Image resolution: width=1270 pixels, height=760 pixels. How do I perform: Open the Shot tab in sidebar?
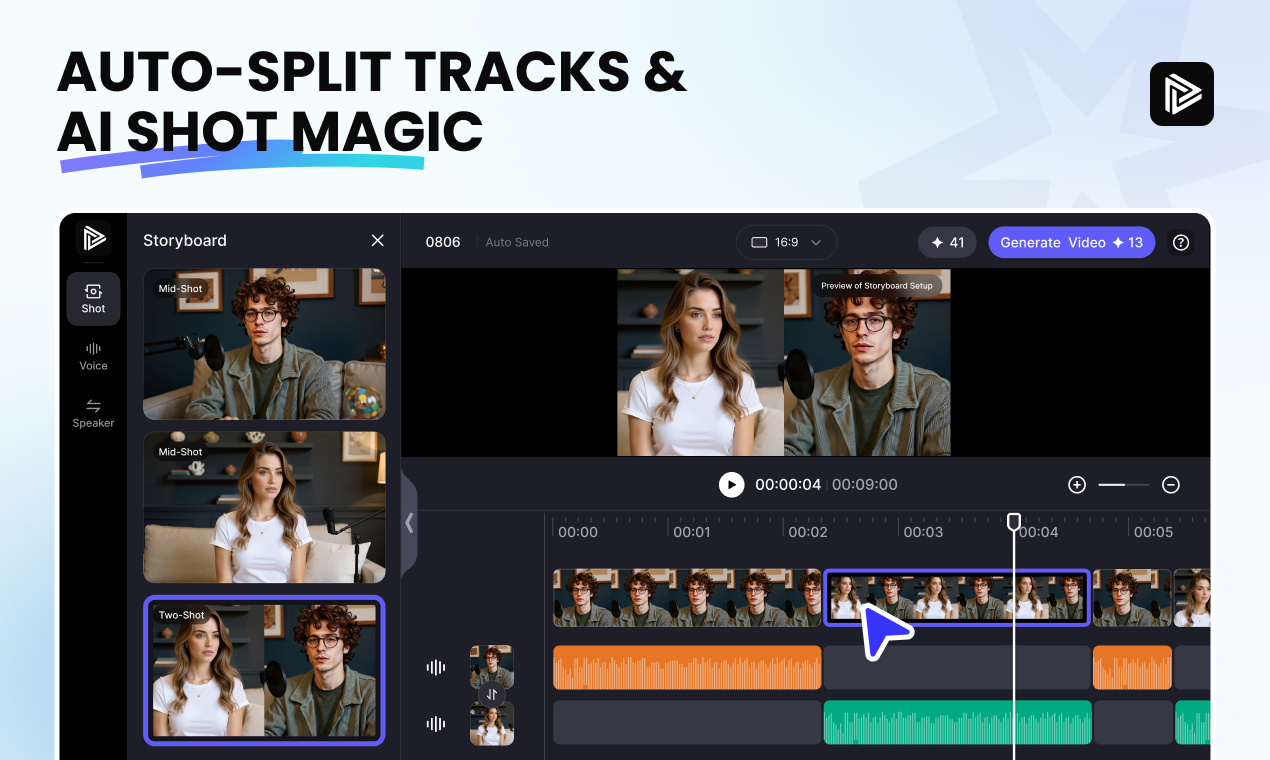pos(93,298)
